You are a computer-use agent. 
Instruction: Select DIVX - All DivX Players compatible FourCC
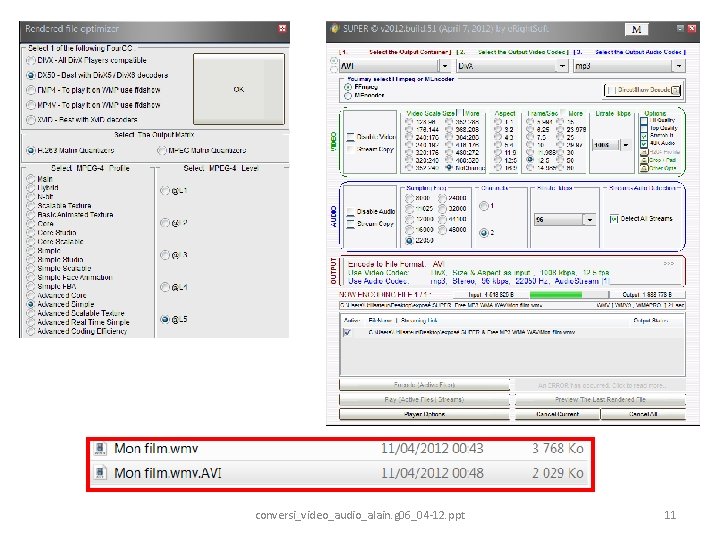tap(31, 60)
